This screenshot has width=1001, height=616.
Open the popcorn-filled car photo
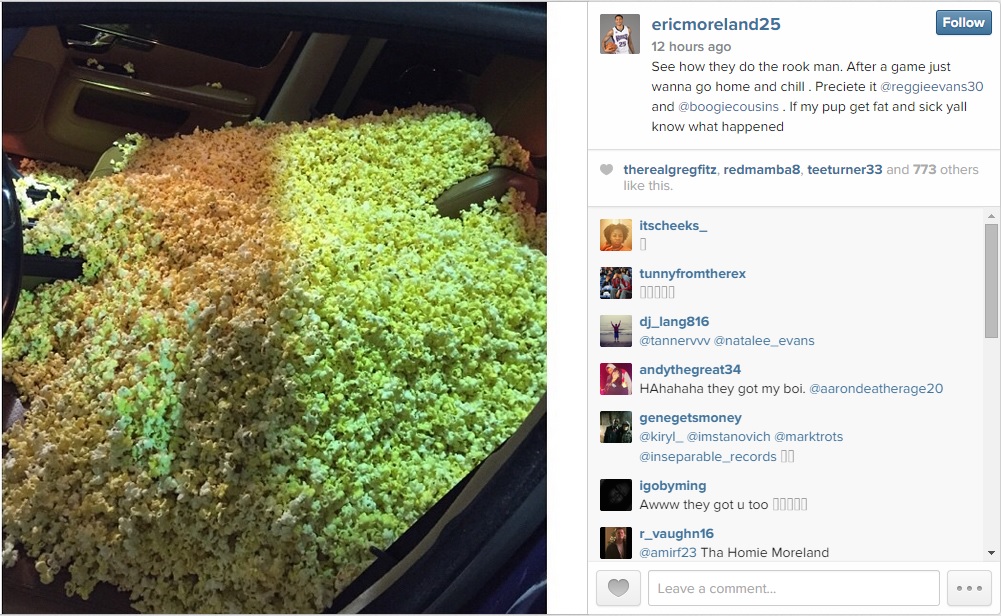(274, 308)
